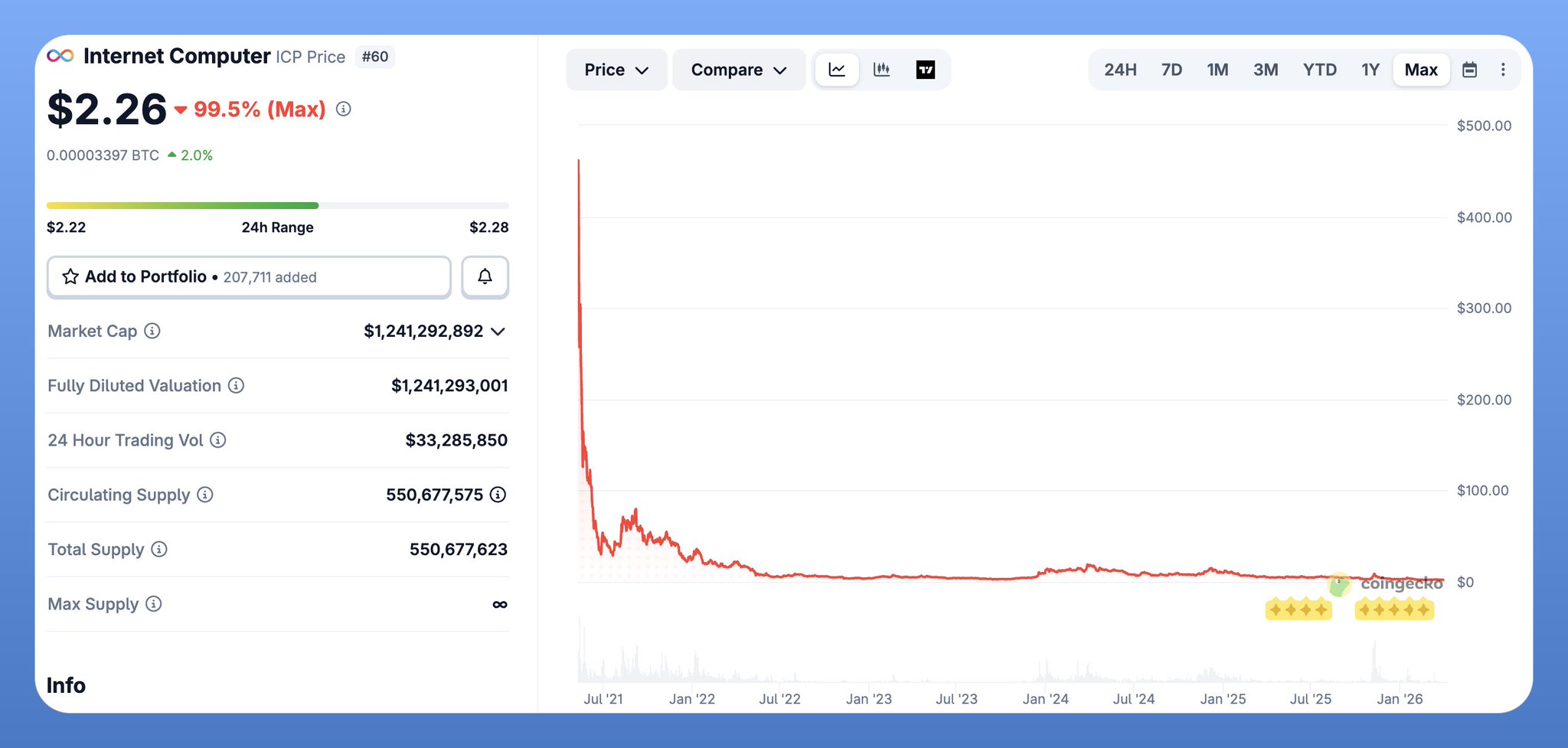Select the 24H time range

[1119, 70]
